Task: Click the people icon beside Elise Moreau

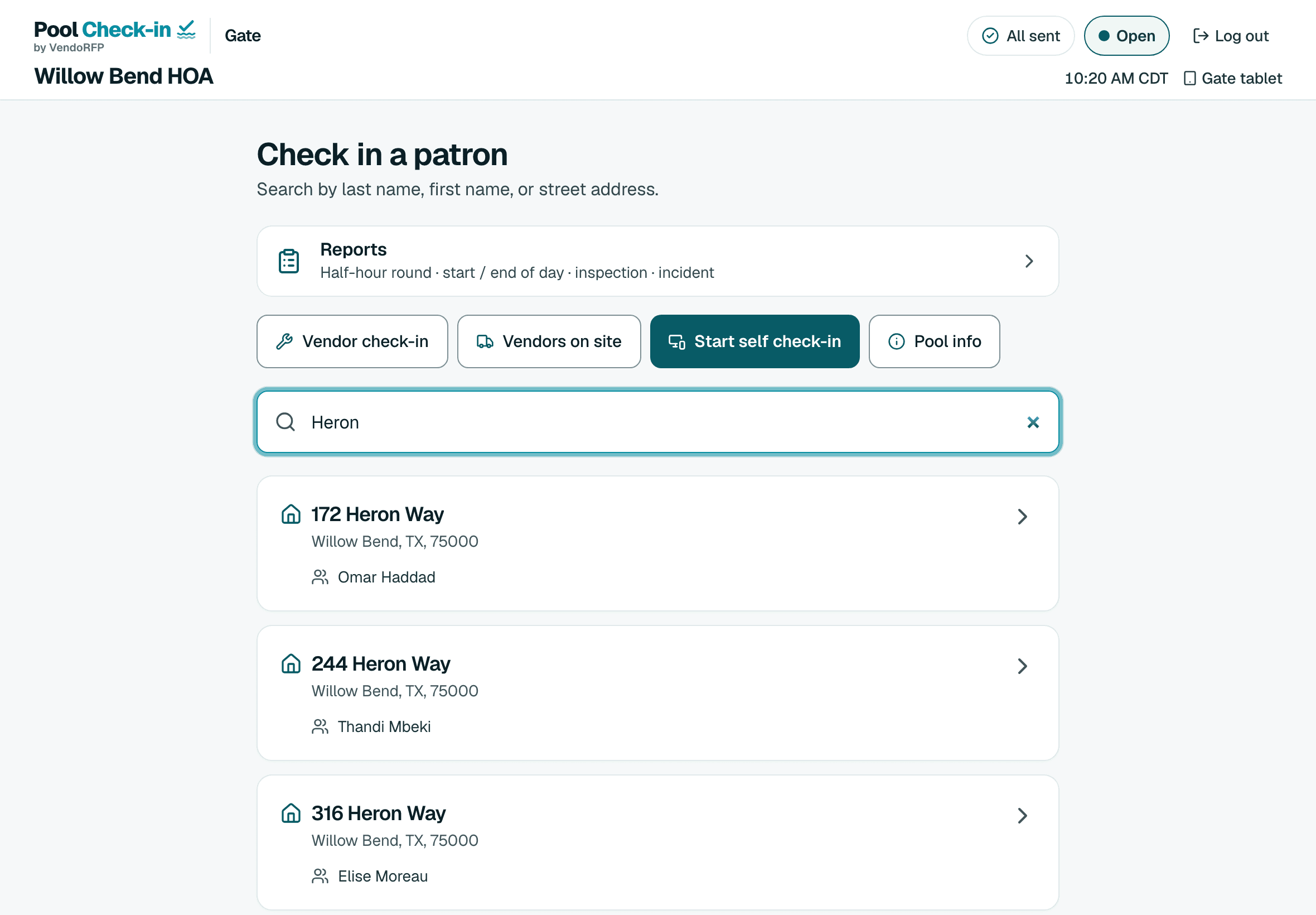Action: click(x=320, y=877)
